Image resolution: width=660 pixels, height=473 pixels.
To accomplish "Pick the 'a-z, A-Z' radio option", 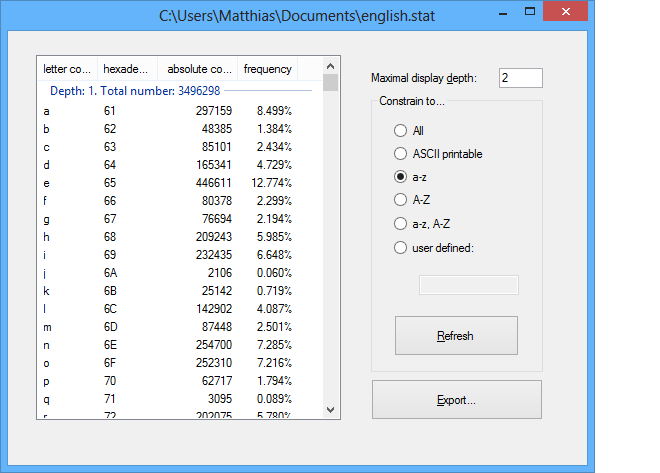I will (401, 224).
